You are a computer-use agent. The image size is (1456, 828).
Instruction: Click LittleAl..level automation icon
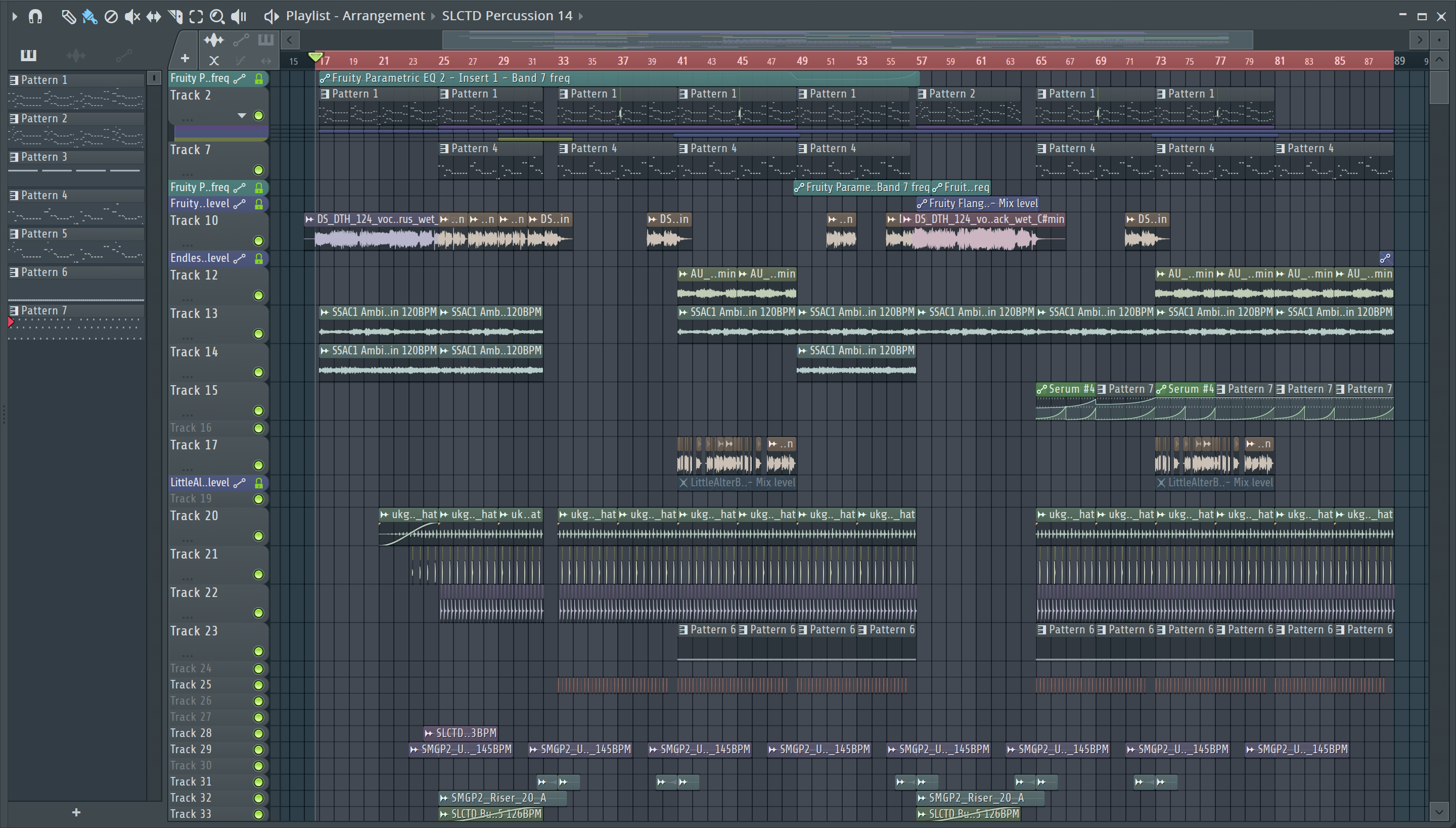click(x=240, y=483)
